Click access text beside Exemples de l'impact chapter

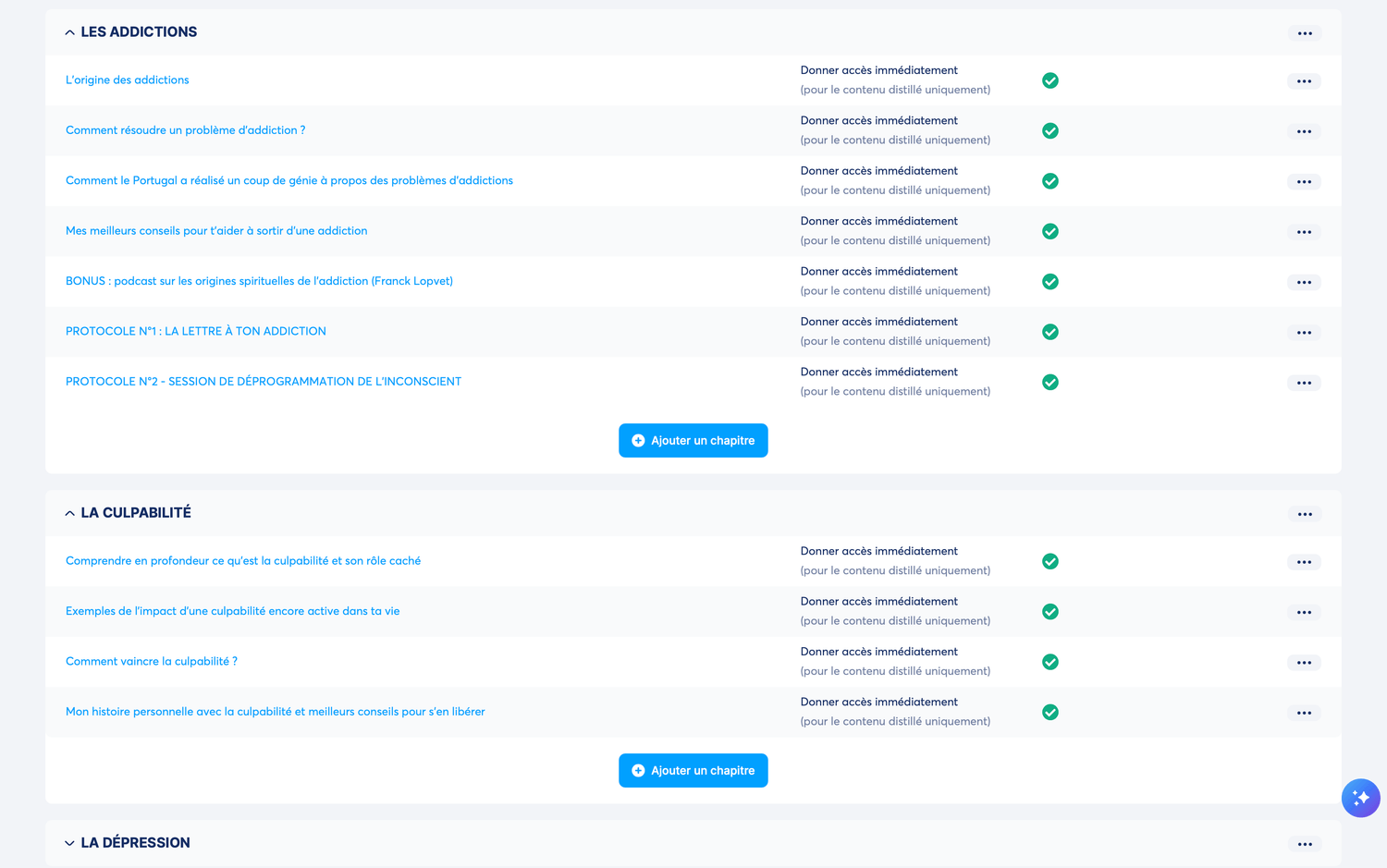895,611
